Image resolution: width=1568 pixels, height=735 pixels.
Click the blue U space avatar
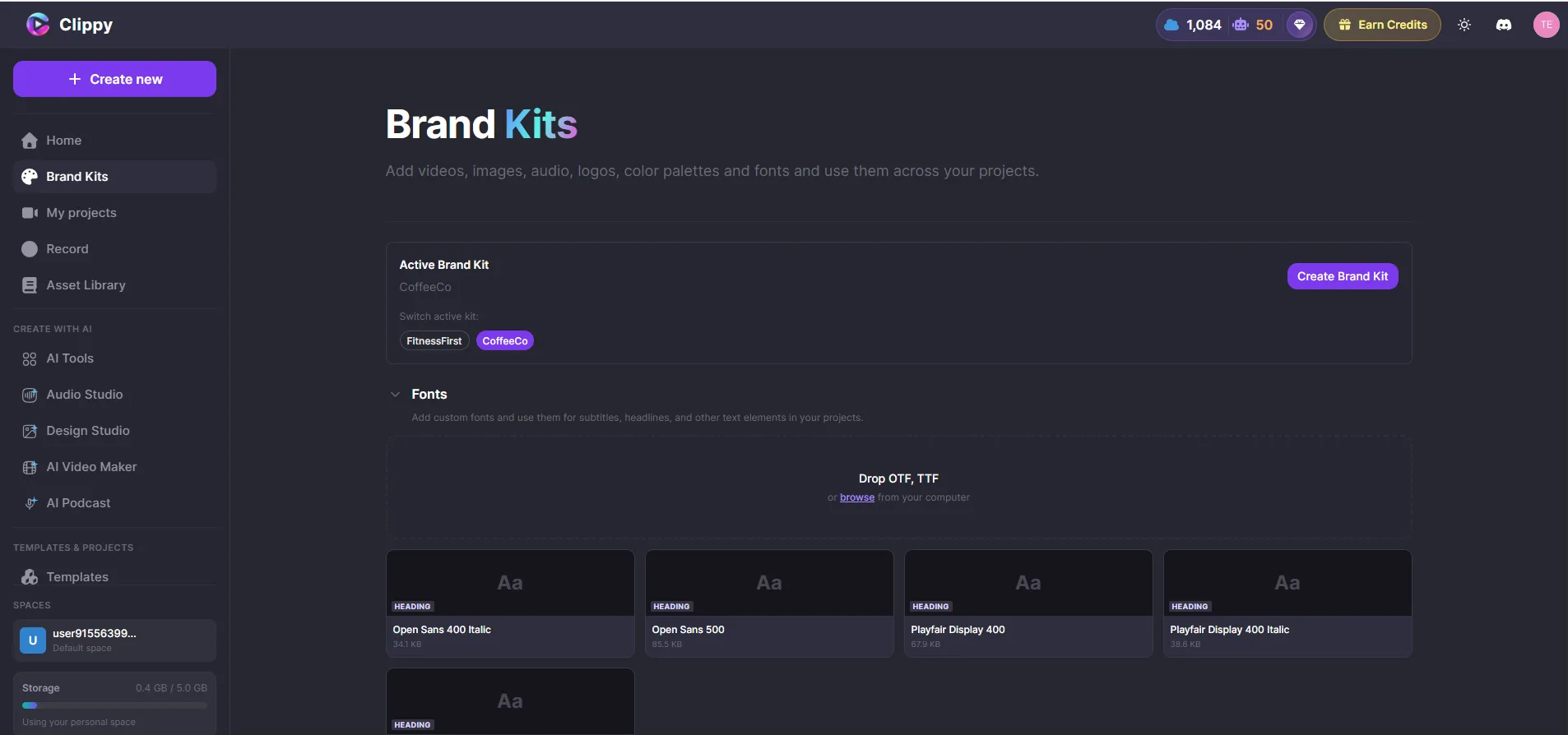pyautogui.click(x=33, y=640)
